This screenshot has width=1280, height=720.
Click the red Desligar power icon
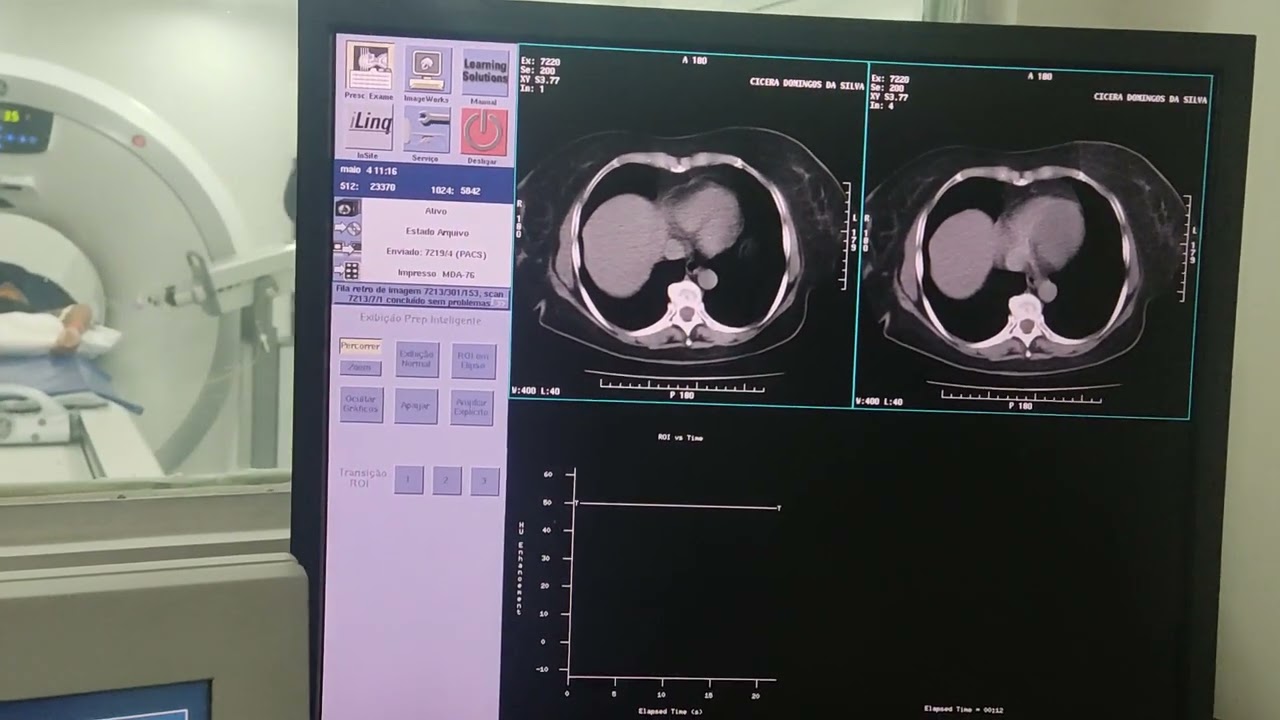[484, 133]
